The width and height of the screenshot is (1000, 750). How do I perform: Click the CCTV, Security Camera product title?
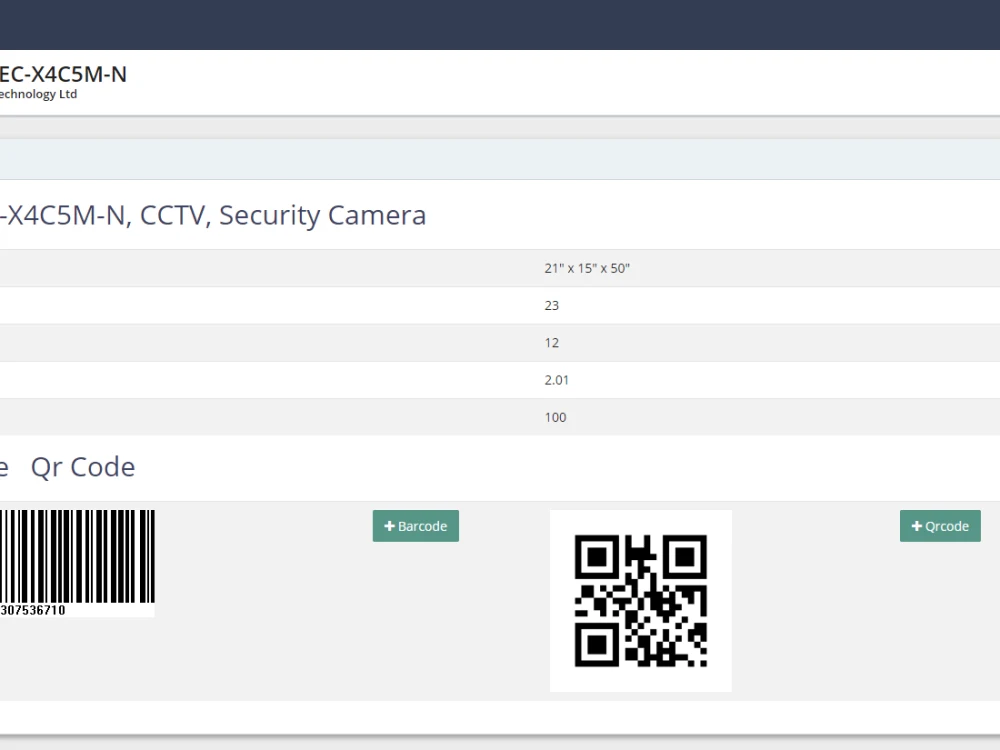(x=213, y=216)
